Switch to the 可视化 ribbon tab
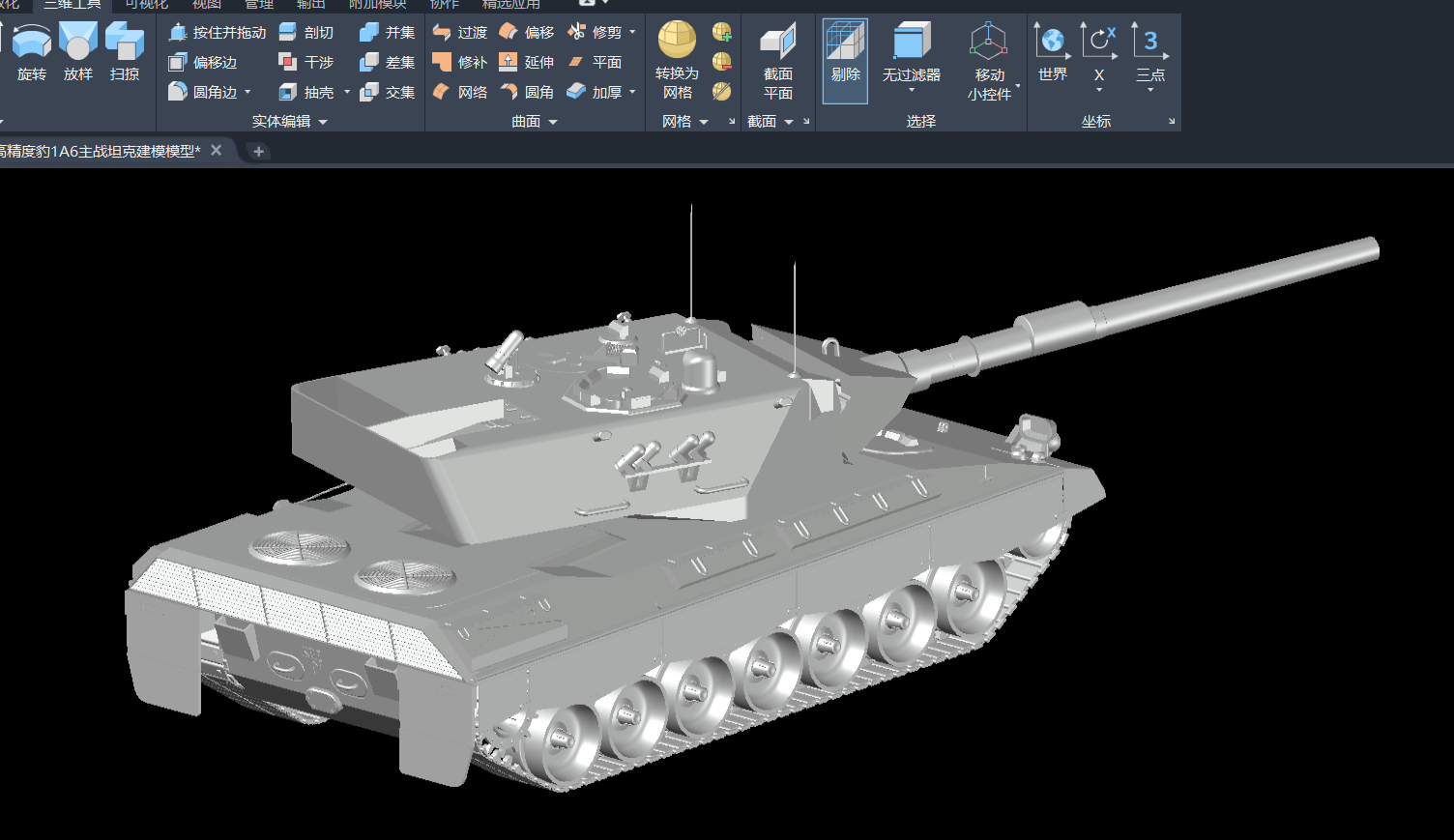1454x840 pixels. [147, 5]
